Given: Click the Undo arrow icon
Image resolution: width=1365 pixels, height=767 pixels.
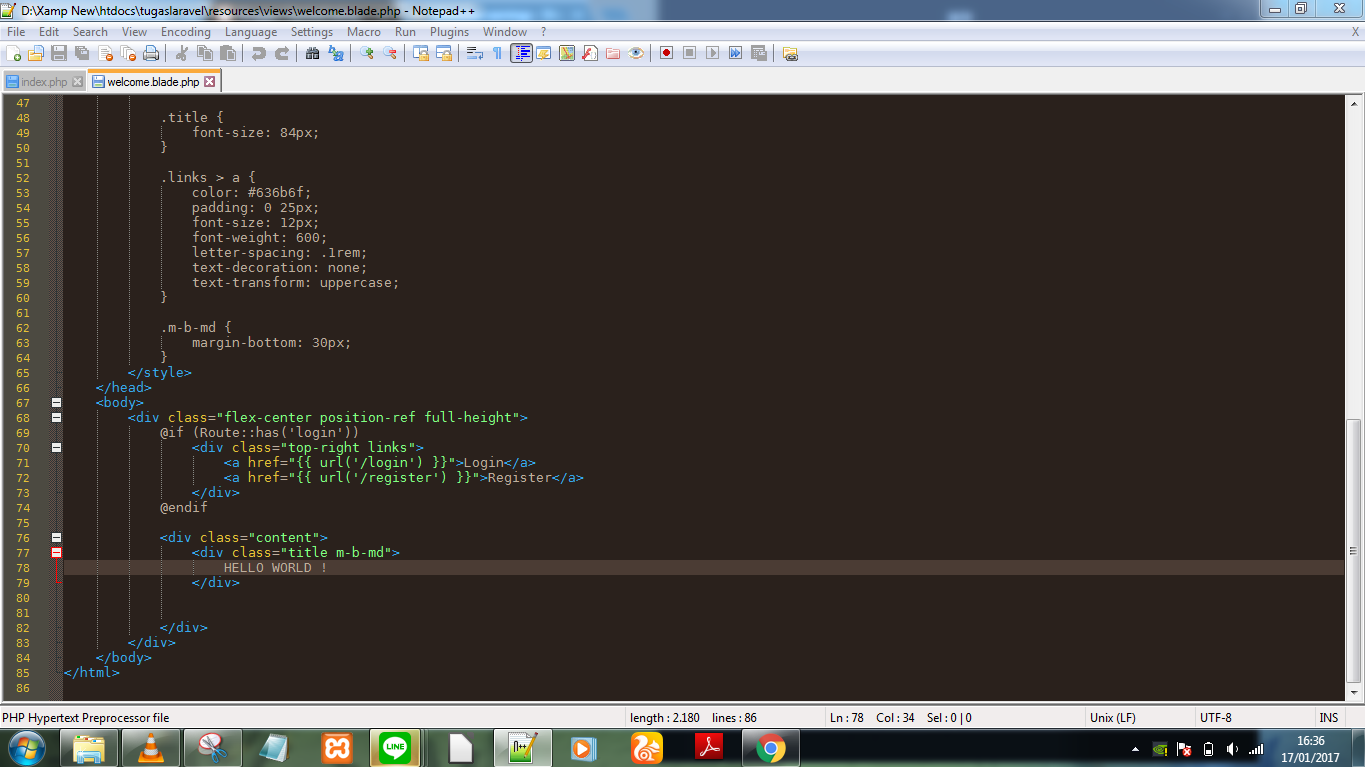Looking at the screenshot, I should (x=258, y=53).
